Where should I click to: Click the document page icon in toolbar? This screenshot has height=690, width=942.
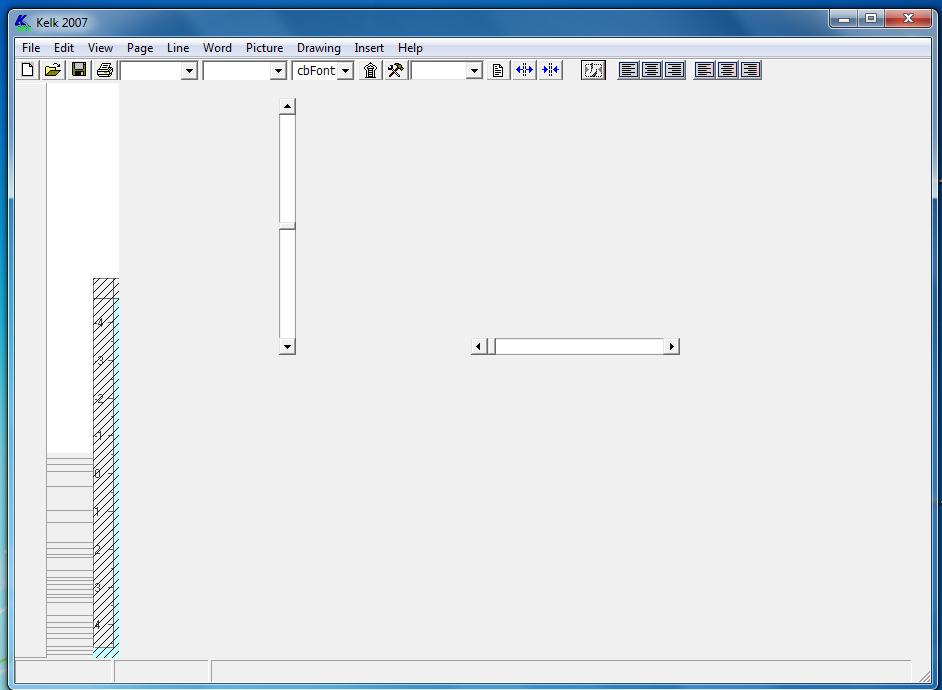pos(498,70)
